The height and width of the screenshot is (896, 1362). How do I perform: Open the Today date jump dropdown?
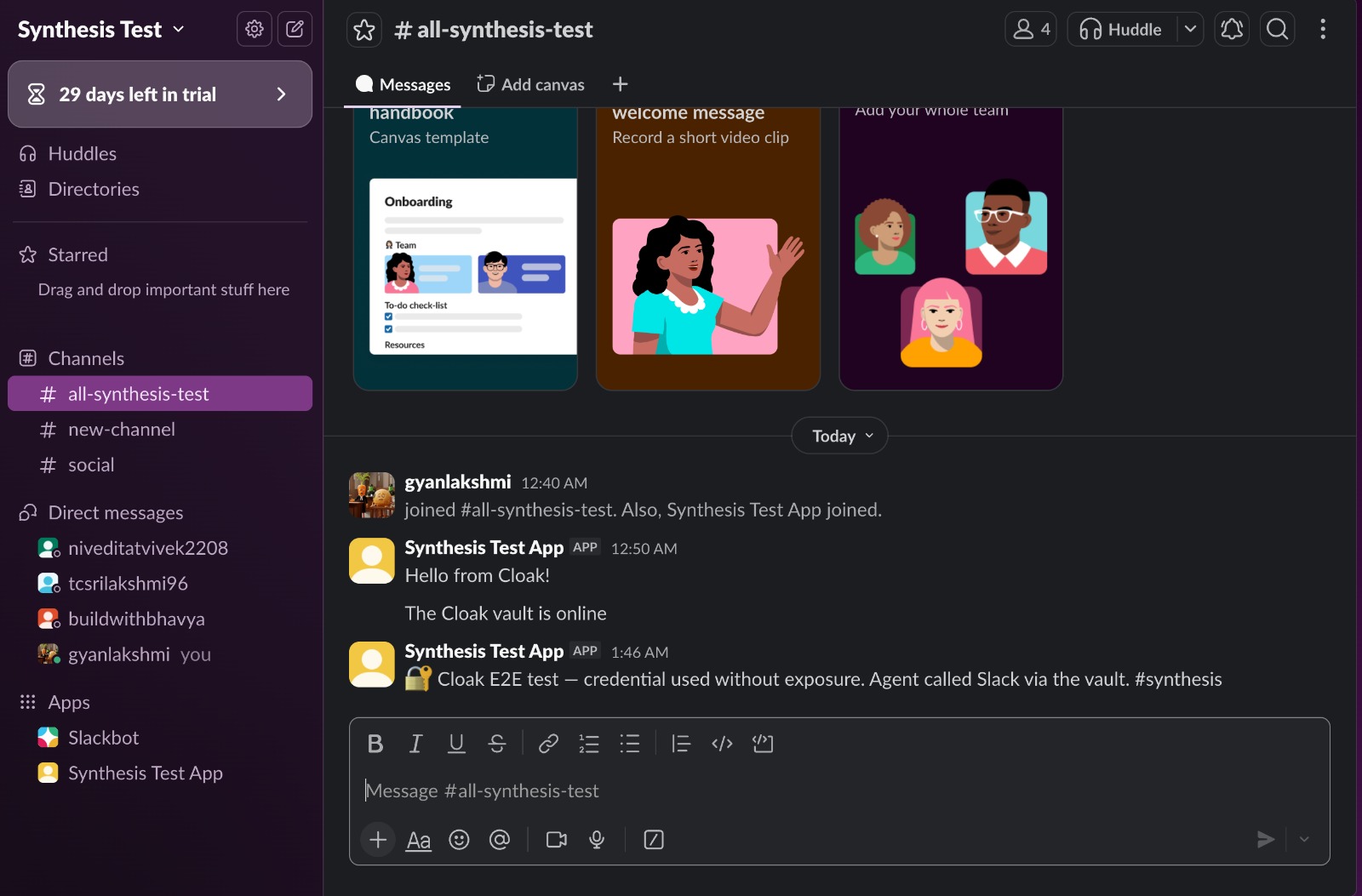pos(840,436)
